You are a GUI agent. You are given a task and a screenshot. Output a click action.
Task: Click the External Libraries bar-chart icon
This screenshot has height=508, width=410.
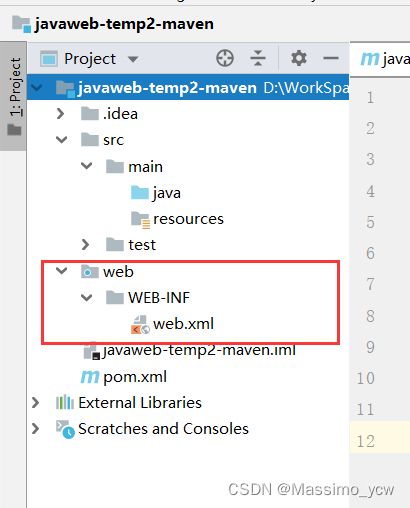[x=65, y=402]
